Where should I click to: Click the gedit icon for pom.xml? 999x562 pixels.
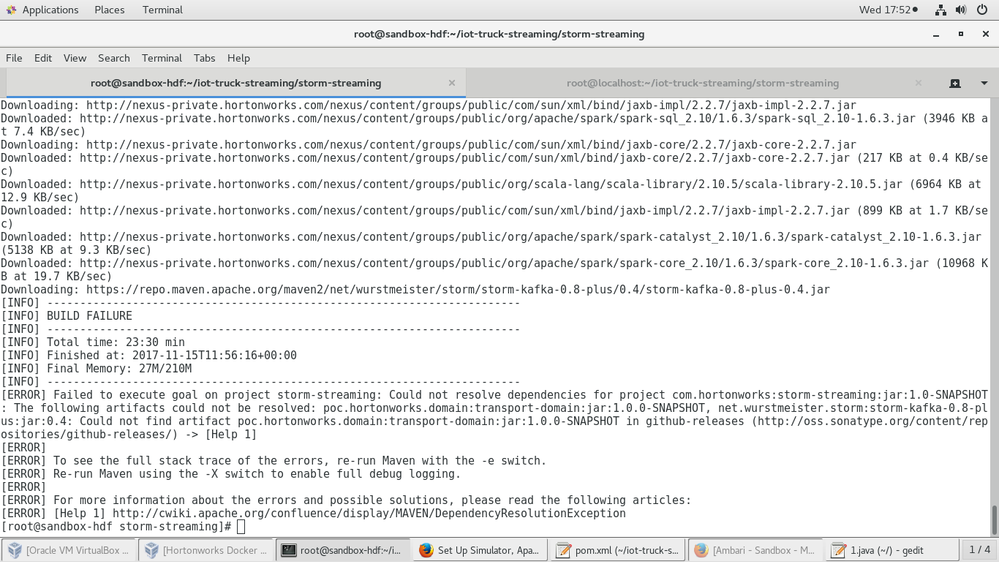pos(563,550)
